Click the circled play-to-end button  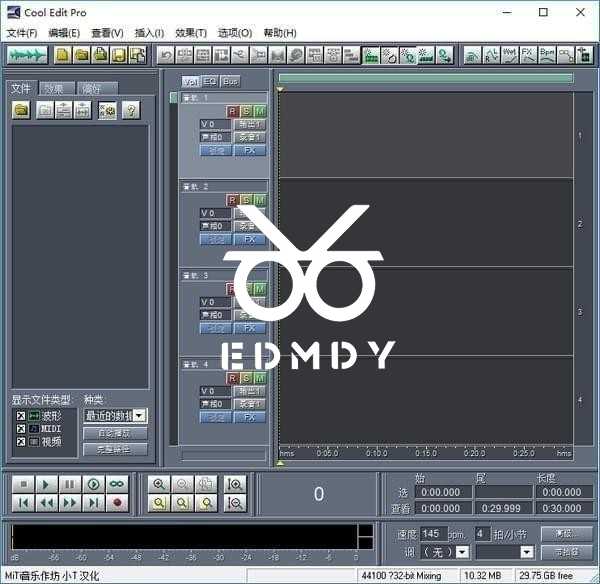[93, 484]
